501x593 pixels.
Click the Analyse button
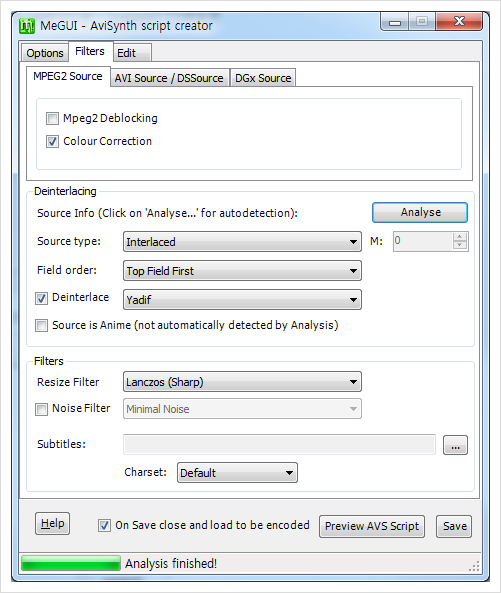click(x=420, y=213)
